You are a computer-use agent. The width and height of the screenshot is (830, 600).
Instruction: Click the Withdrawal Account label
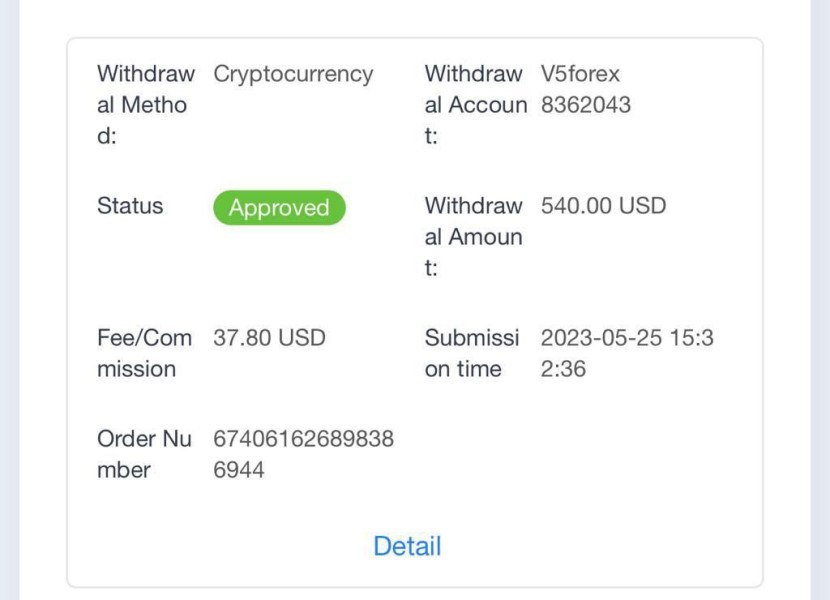[x=475, y=104]
